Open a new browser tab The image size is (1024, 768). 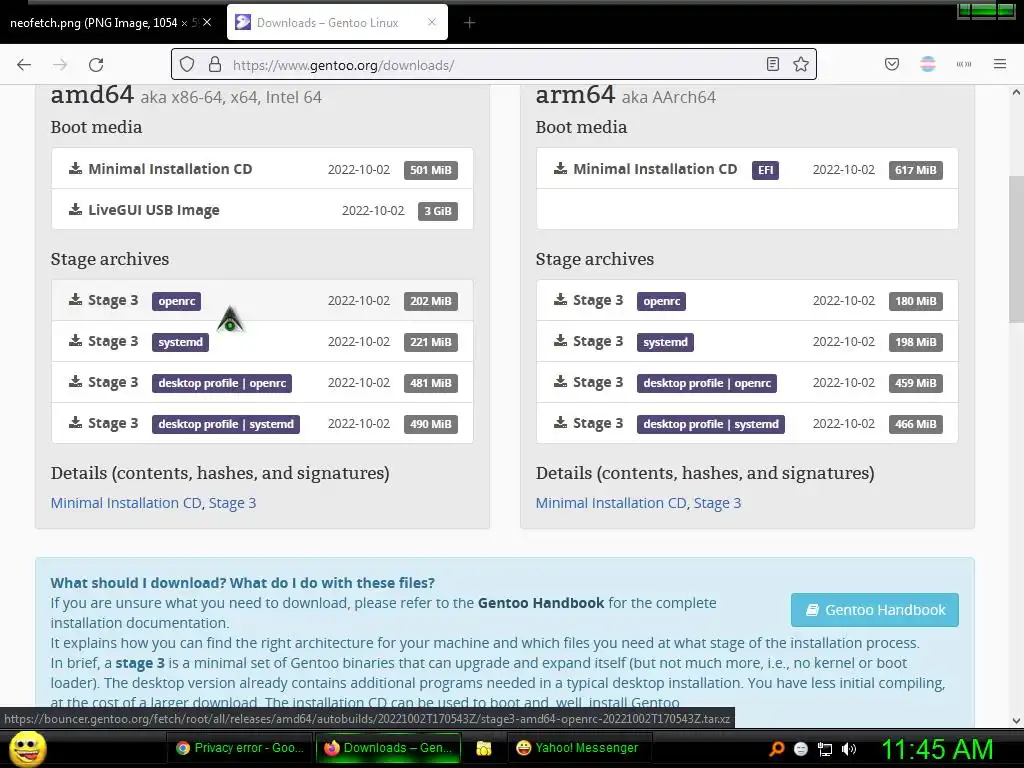[x=470, y=23]
